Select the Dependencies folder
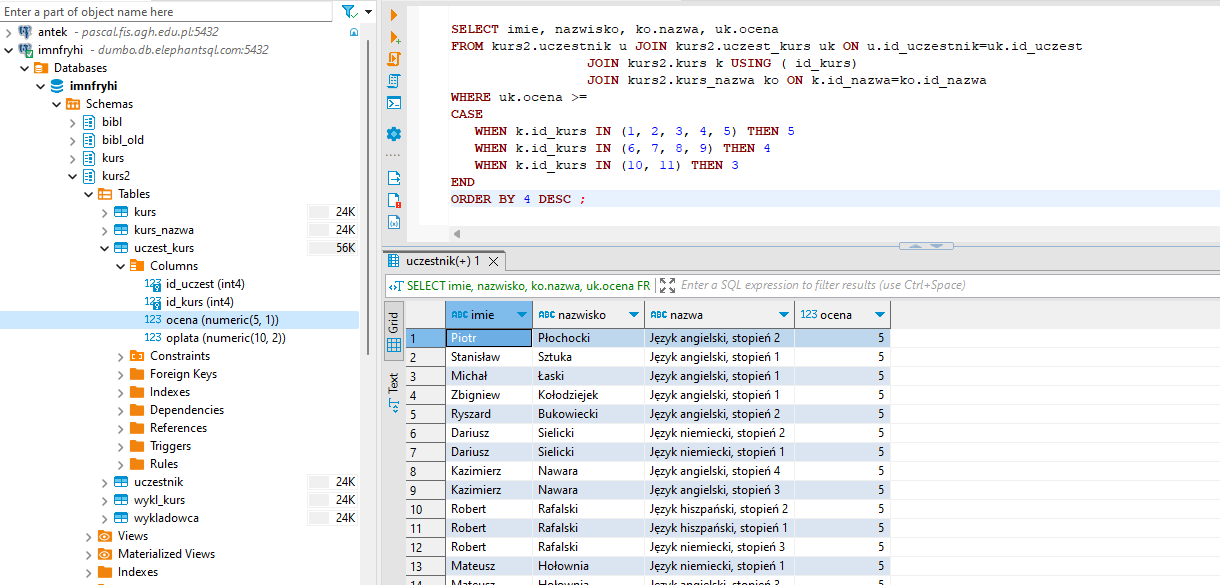This screenshot has width=1220, height=585. point(186,410)
